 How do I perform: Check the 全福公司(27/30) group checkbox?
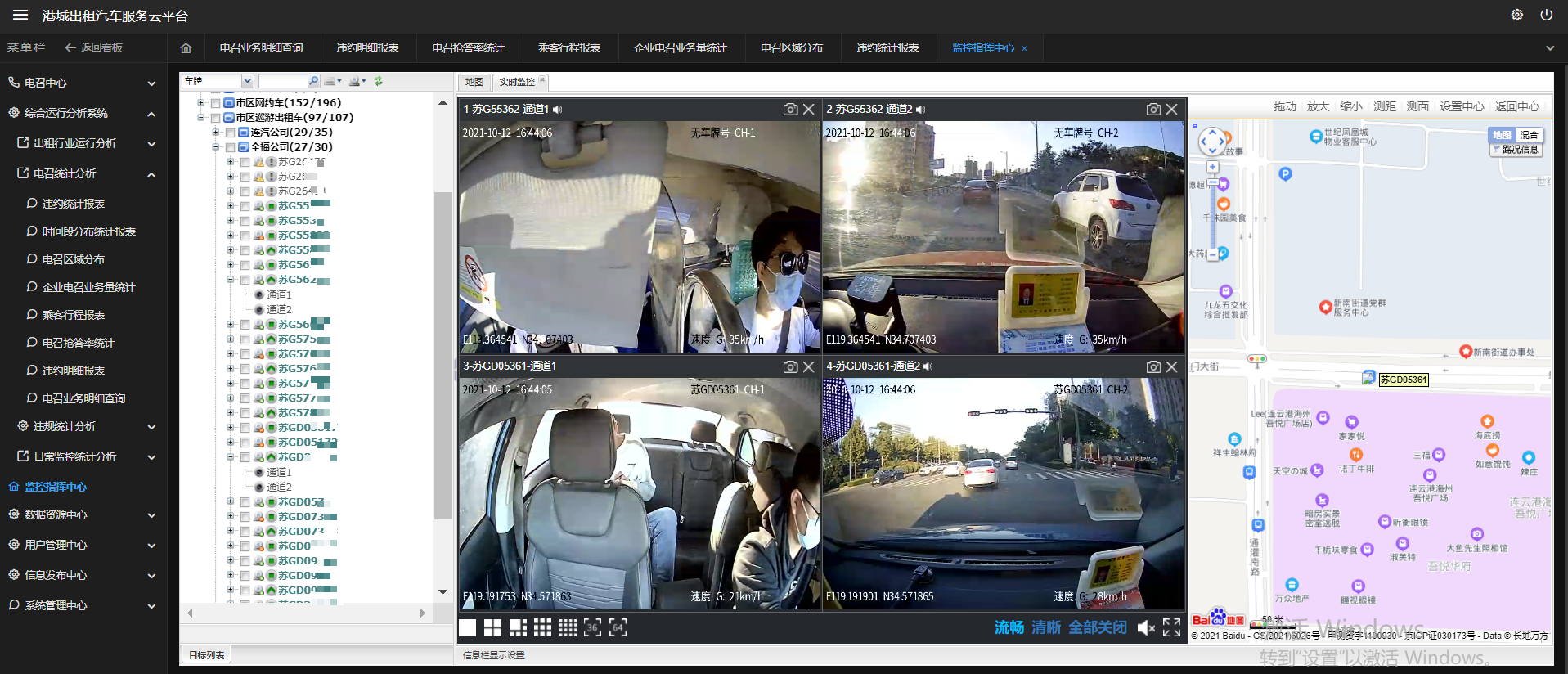pos(231,147)
